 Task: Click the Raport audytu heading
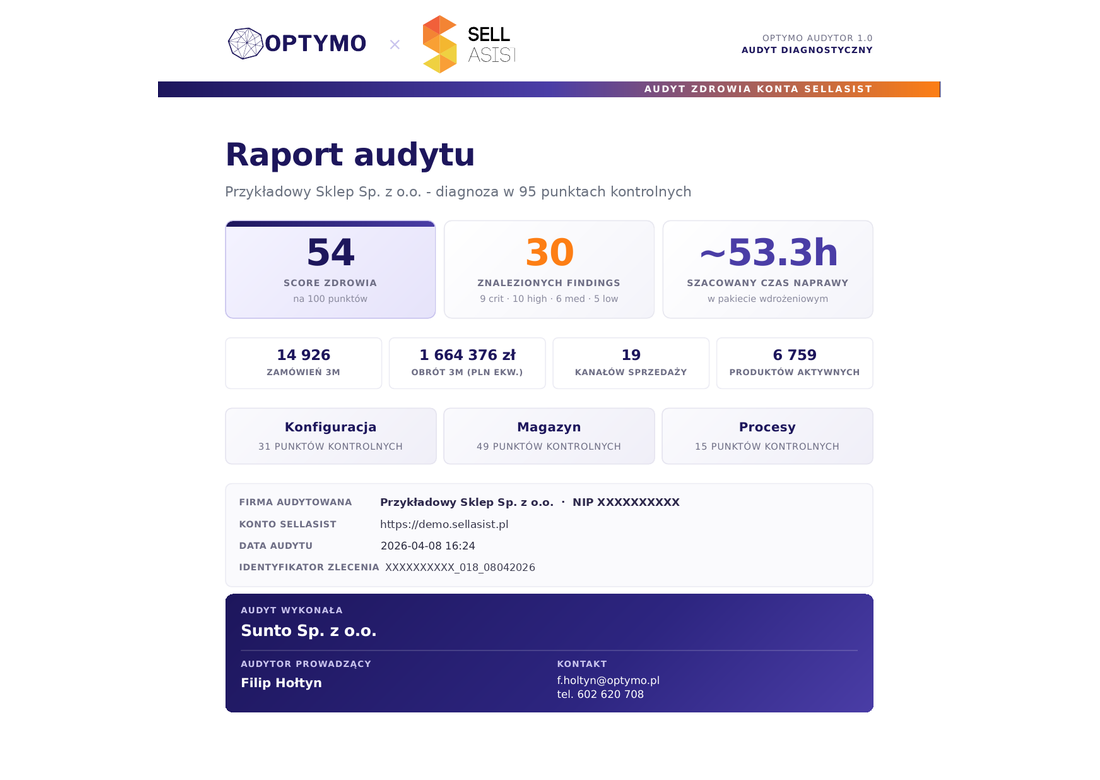(x=350, y=155)
